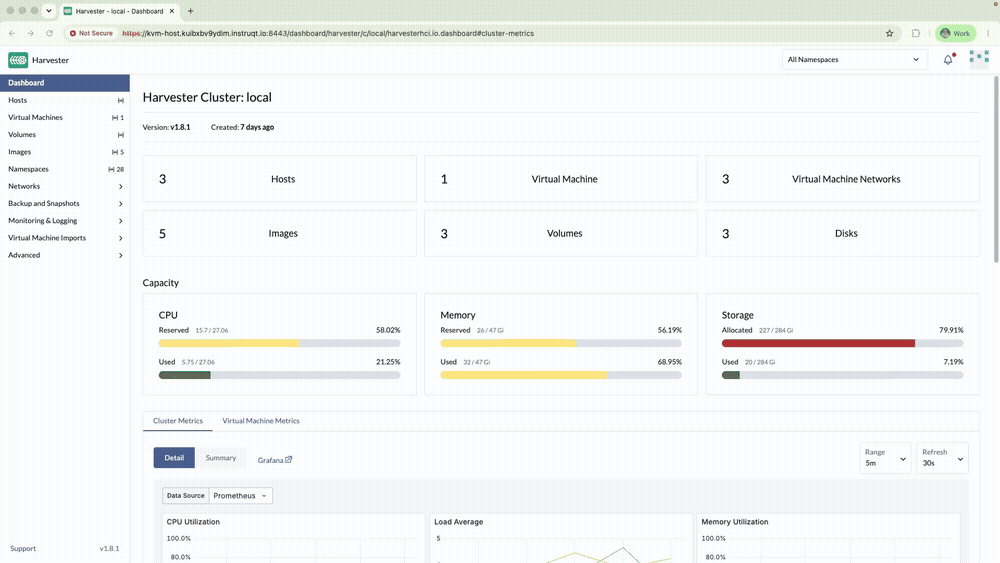Click the Storage 79.91% value

951,330
